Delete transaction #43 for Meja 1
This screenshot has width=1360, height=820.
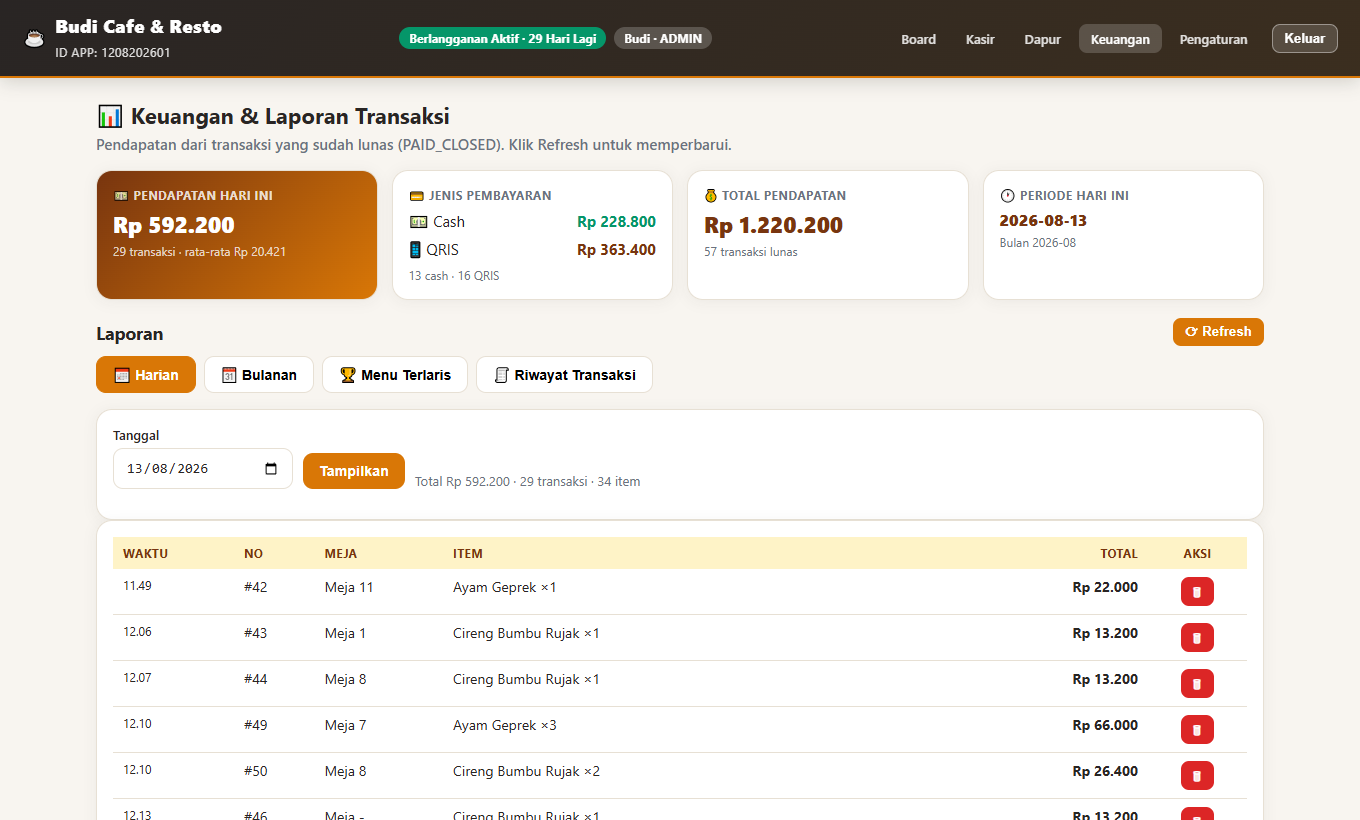[1197, 638]
